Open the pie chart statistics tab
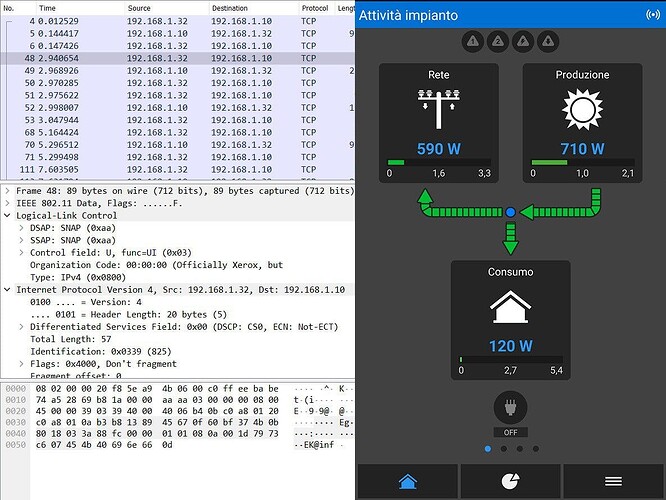 (510, 481)
